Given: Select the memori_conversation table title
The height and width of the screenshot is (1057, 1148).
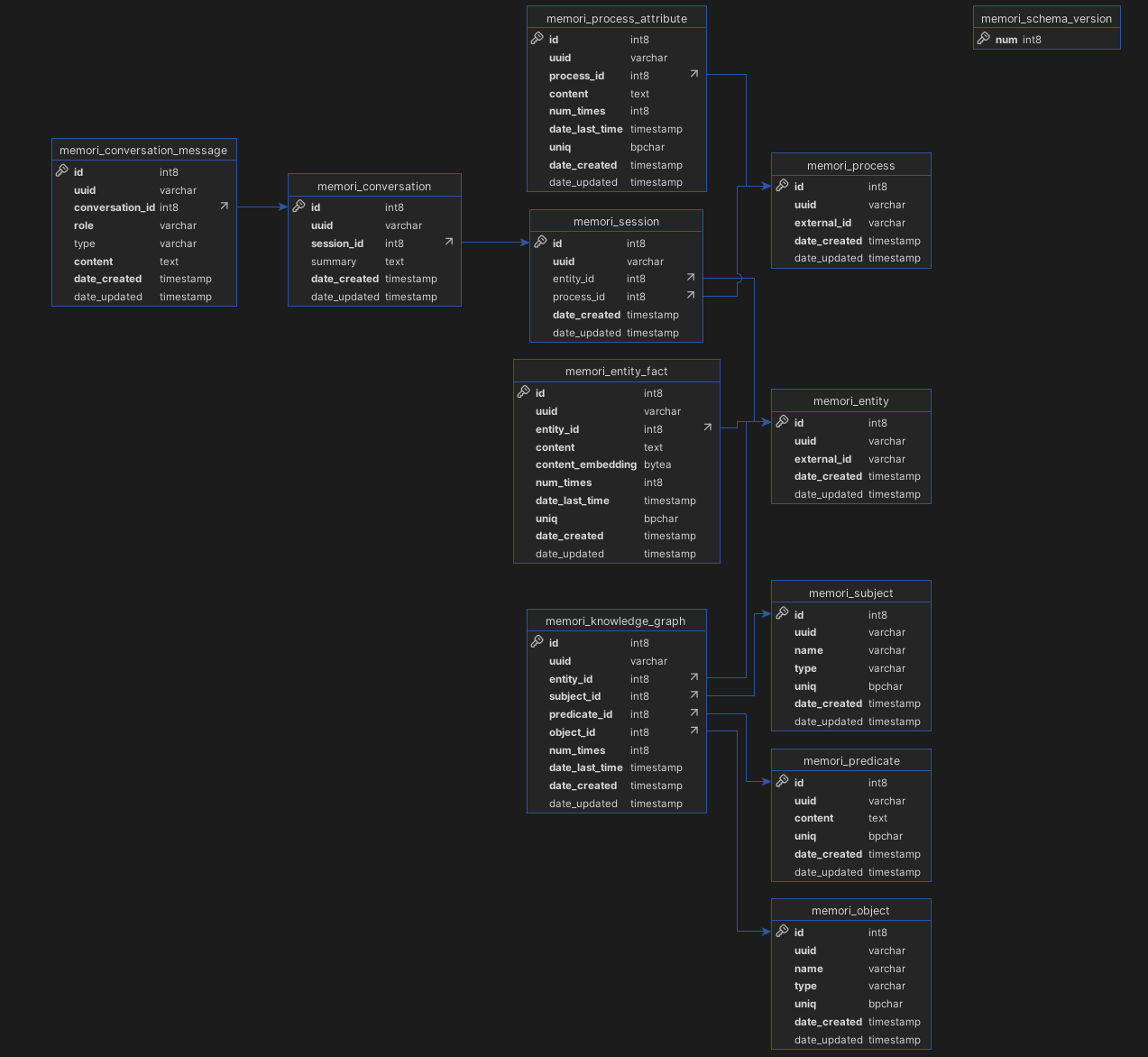Looking at the screenshot, I should 374,186.
